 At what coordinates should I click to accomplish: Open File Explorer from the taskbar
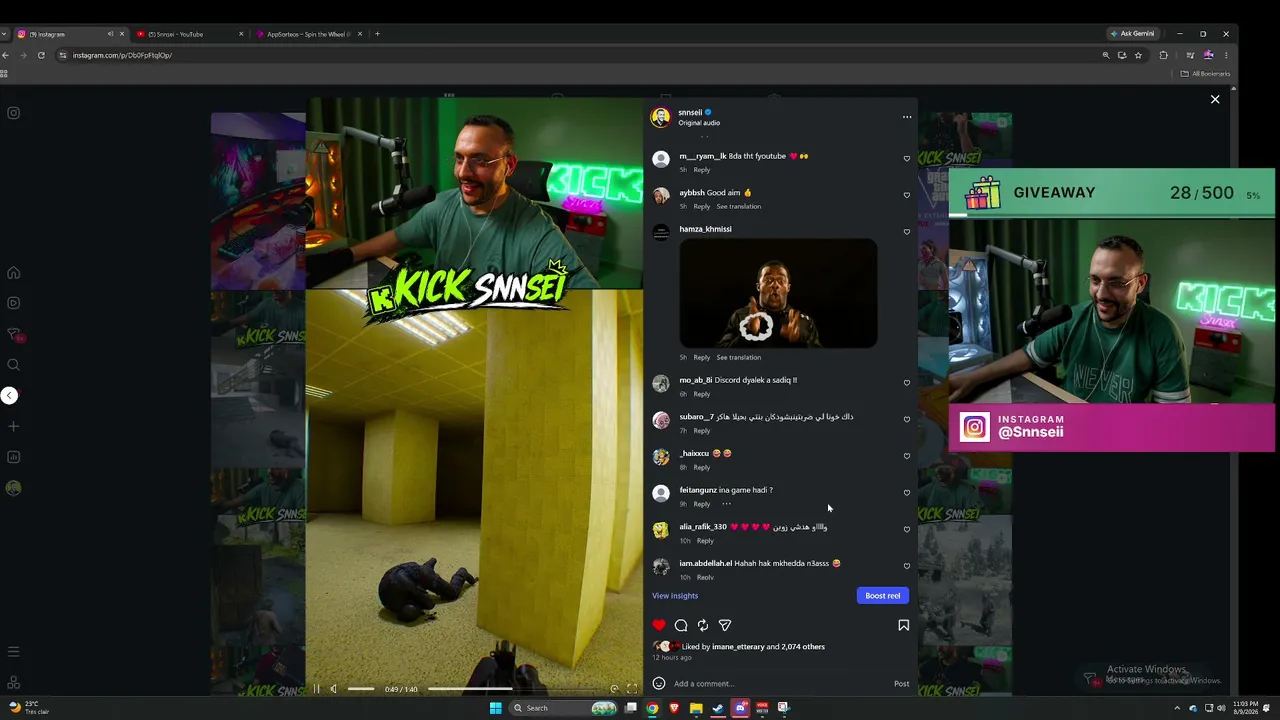696,708
